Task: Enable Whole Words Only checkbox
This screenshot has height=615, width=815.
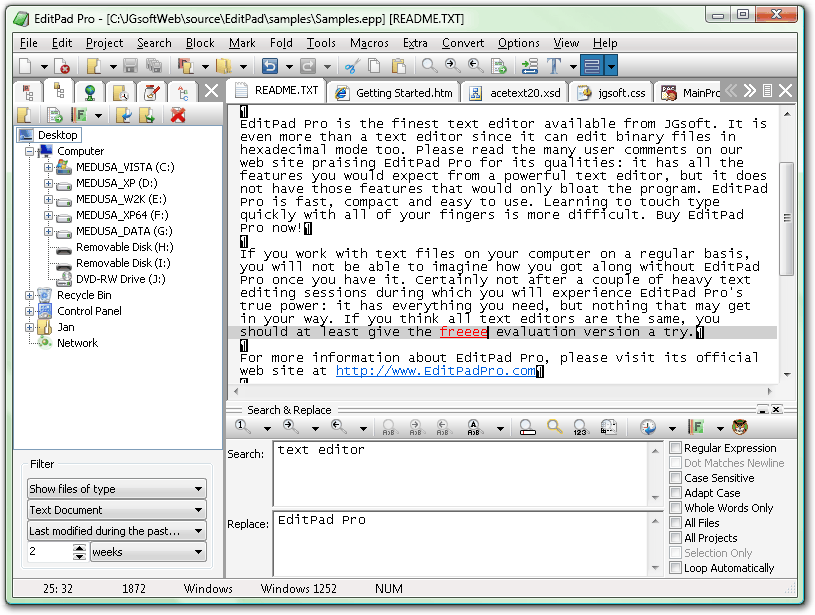Action: pos(675,508)
